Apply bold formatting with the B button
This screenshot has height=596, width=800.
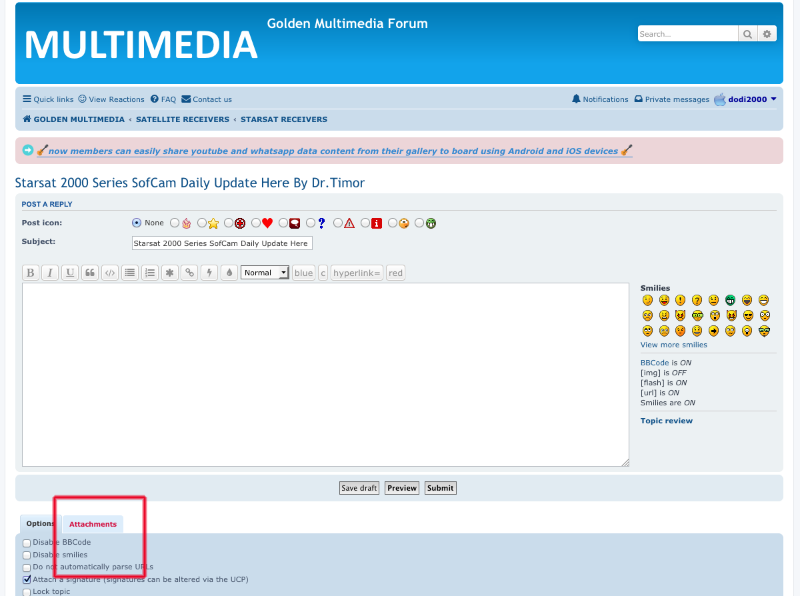tap(31, 273)
